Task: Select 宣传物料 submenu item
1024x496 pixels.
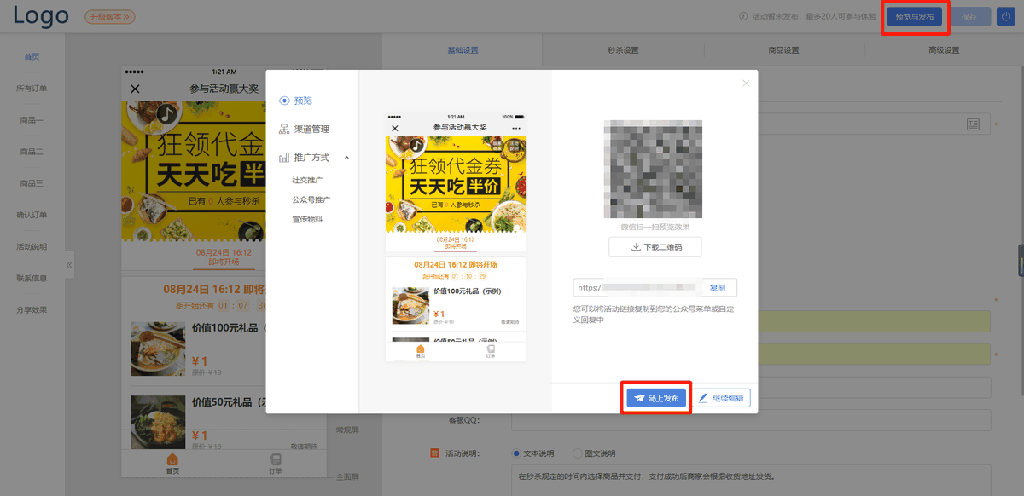Action: (x=308, y=219)
